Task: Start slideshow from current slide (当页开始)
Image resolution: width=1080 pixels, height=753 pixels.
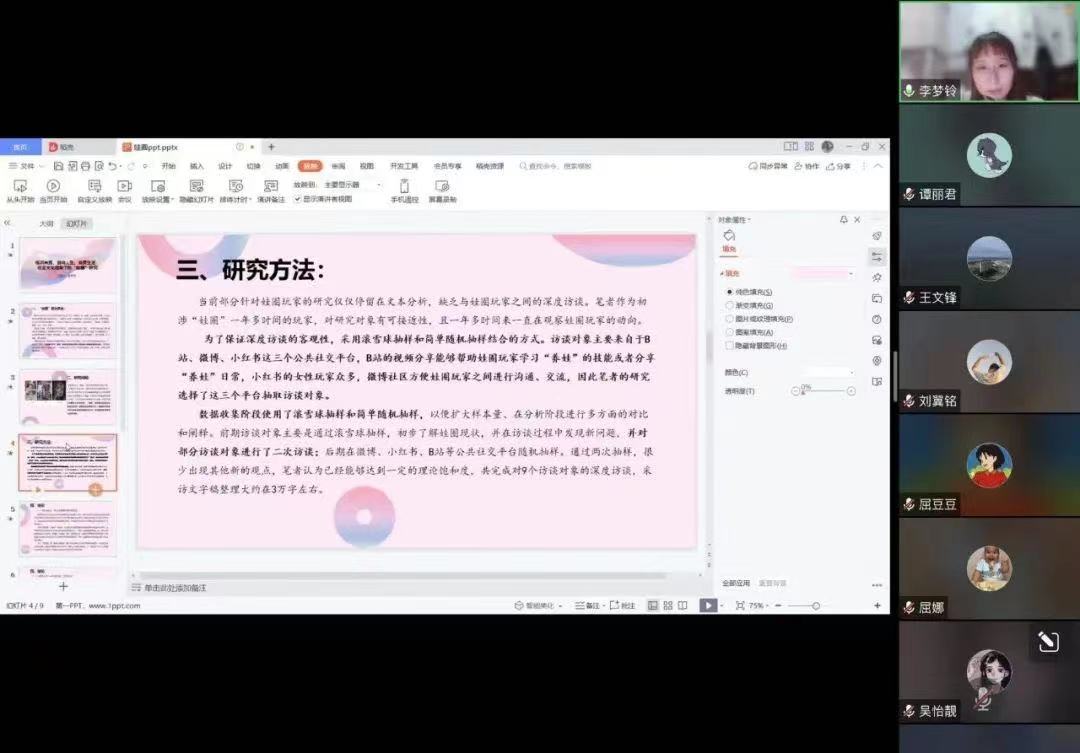Action: pyautogui.click(x=53, y=186)
